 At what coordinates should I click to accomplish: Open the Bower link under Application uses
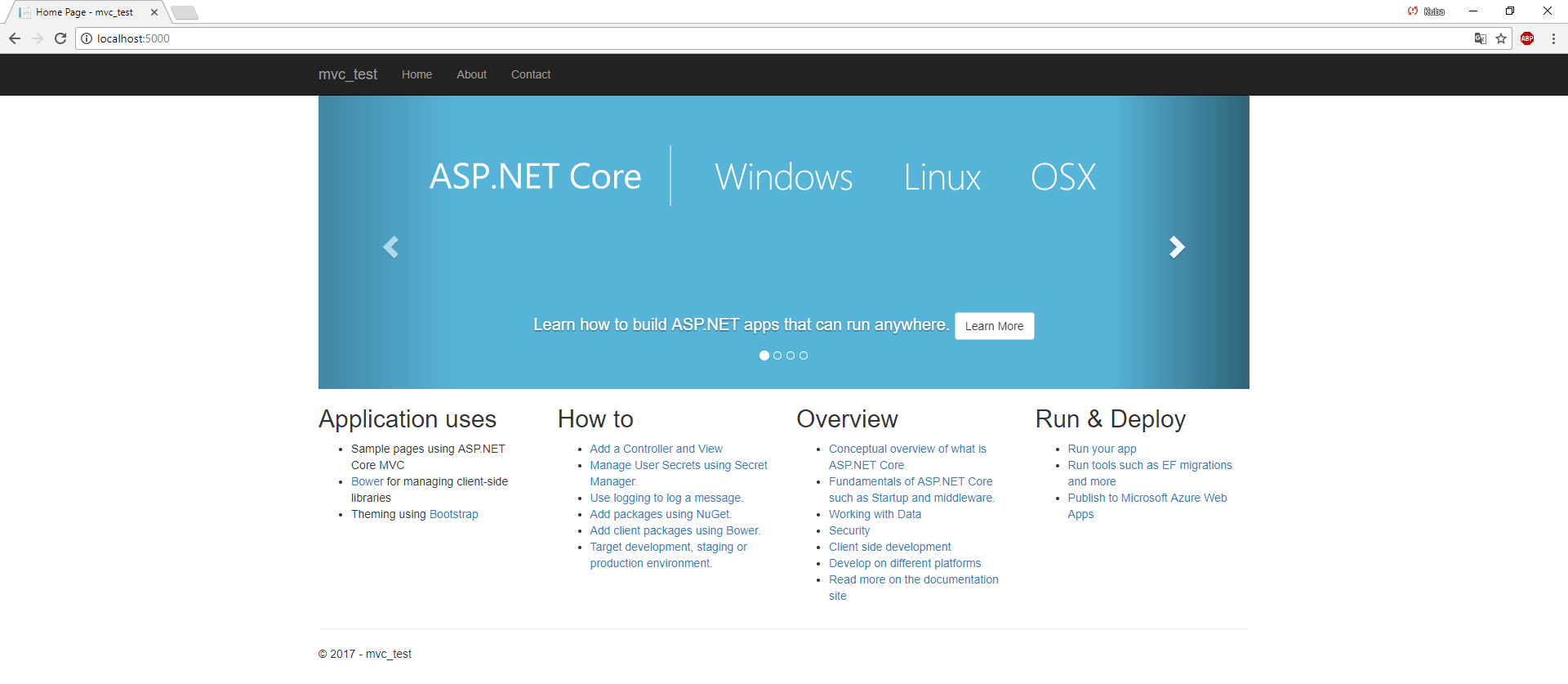point(367,481)
